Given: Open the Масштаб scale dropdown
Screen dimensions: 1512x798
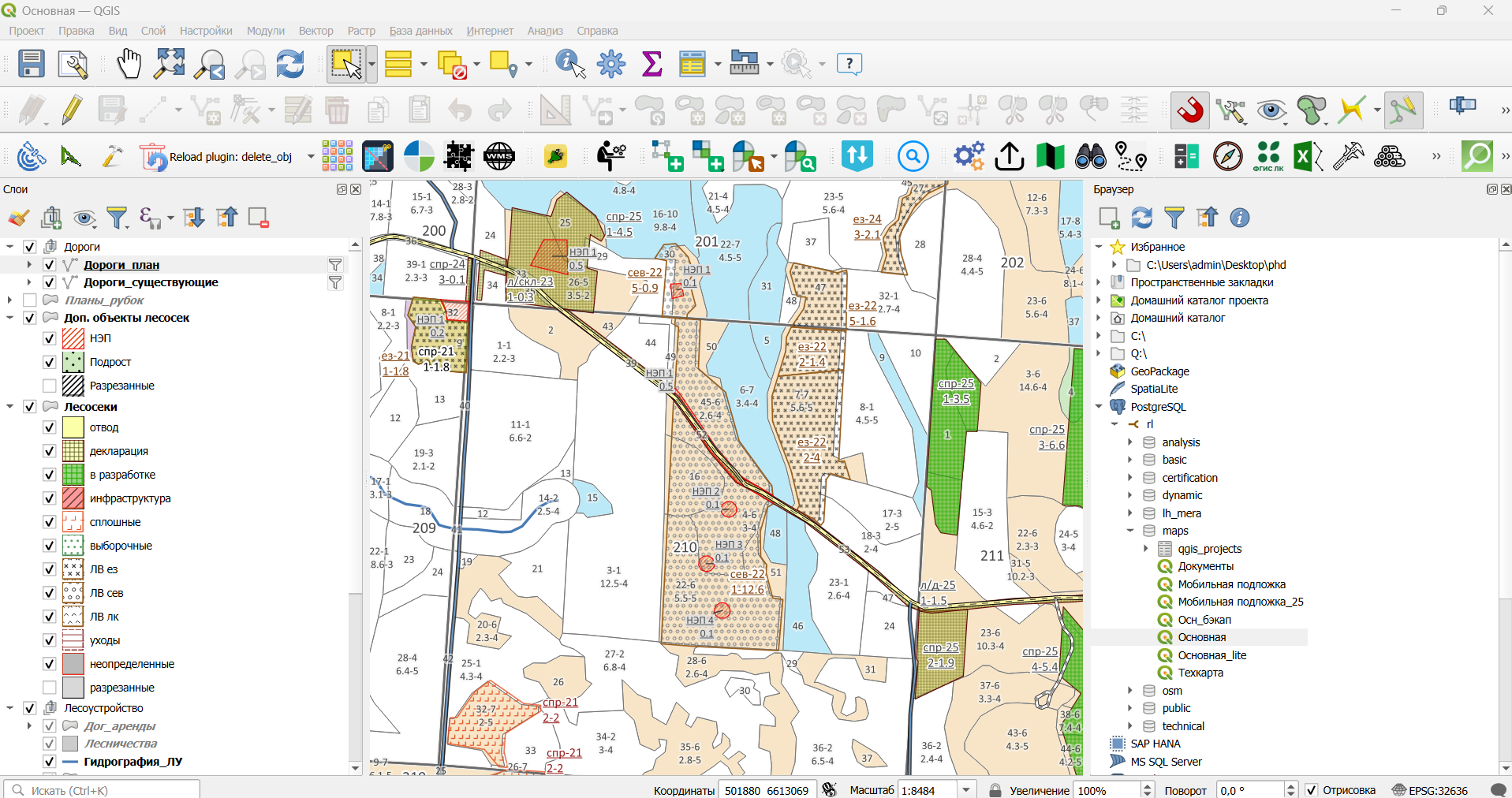Looking at the screenshot, I should coord(966,790).
